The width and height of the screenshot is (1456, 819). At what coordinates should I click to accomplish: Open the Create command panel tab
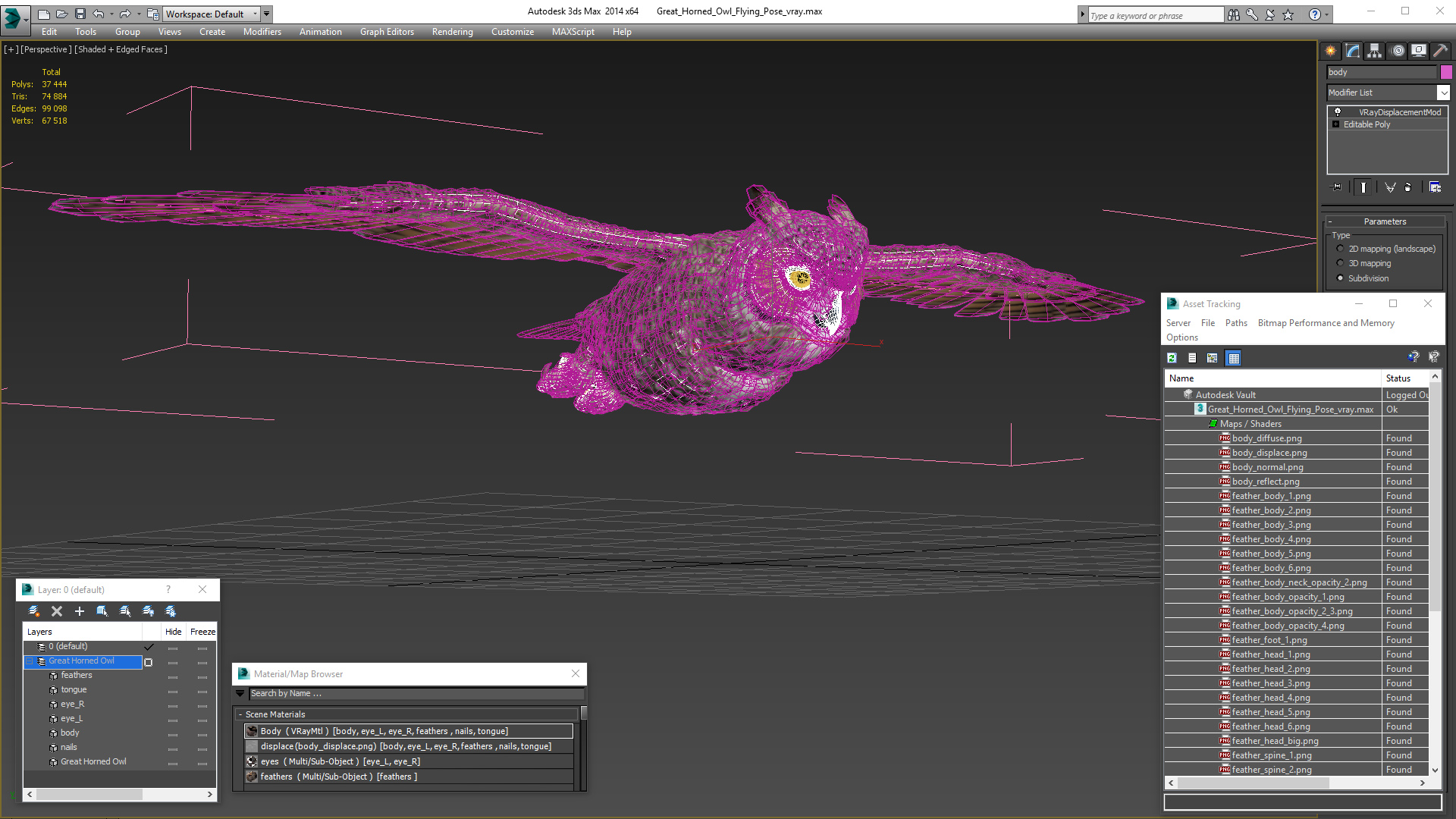pyautogui.click(x=1330, y=51)
